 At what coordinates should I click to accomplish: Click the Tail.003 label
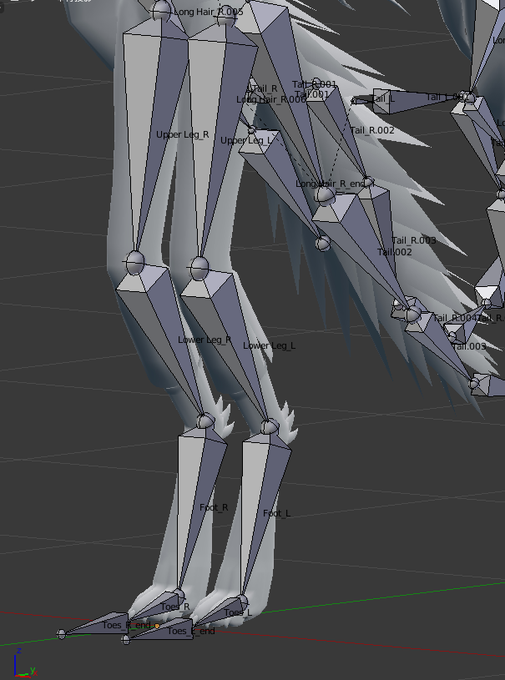(469, 347)
